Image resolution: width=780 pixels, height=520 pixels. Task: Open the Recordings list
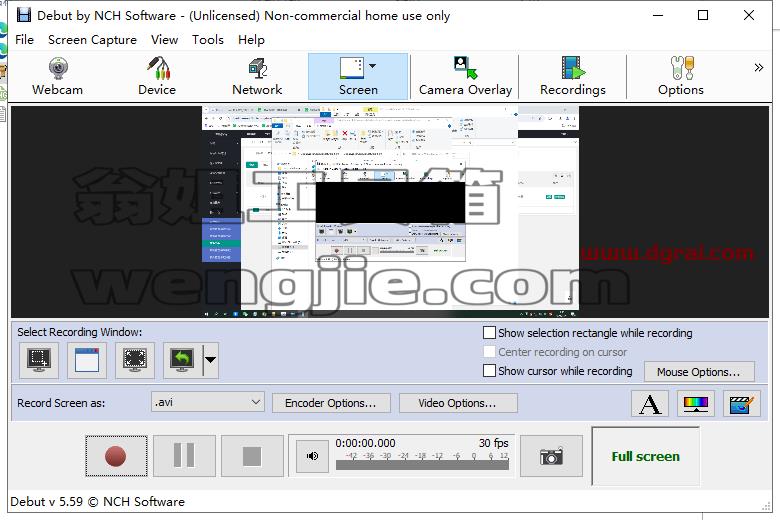(573, 76)
